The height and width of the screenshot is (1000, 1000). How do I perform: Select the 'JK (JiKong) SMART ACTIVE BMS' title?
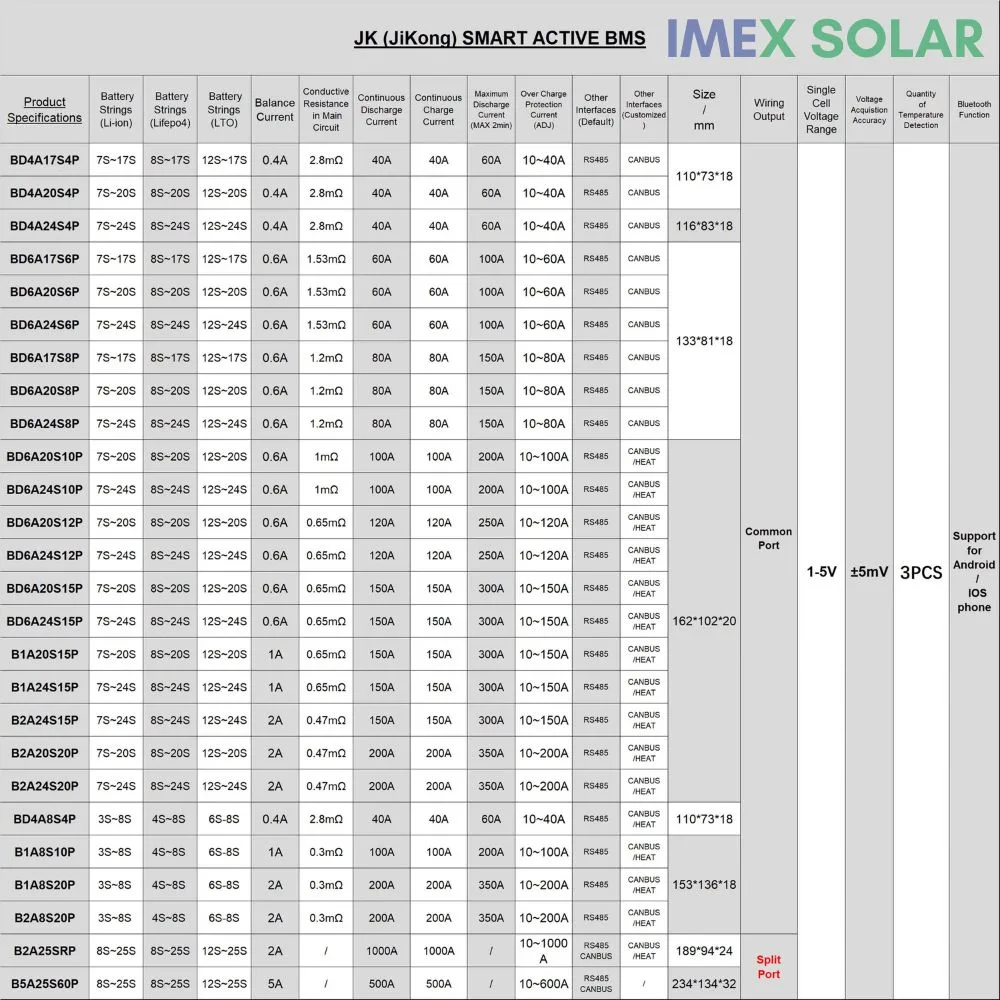click(x=499, y=38)
